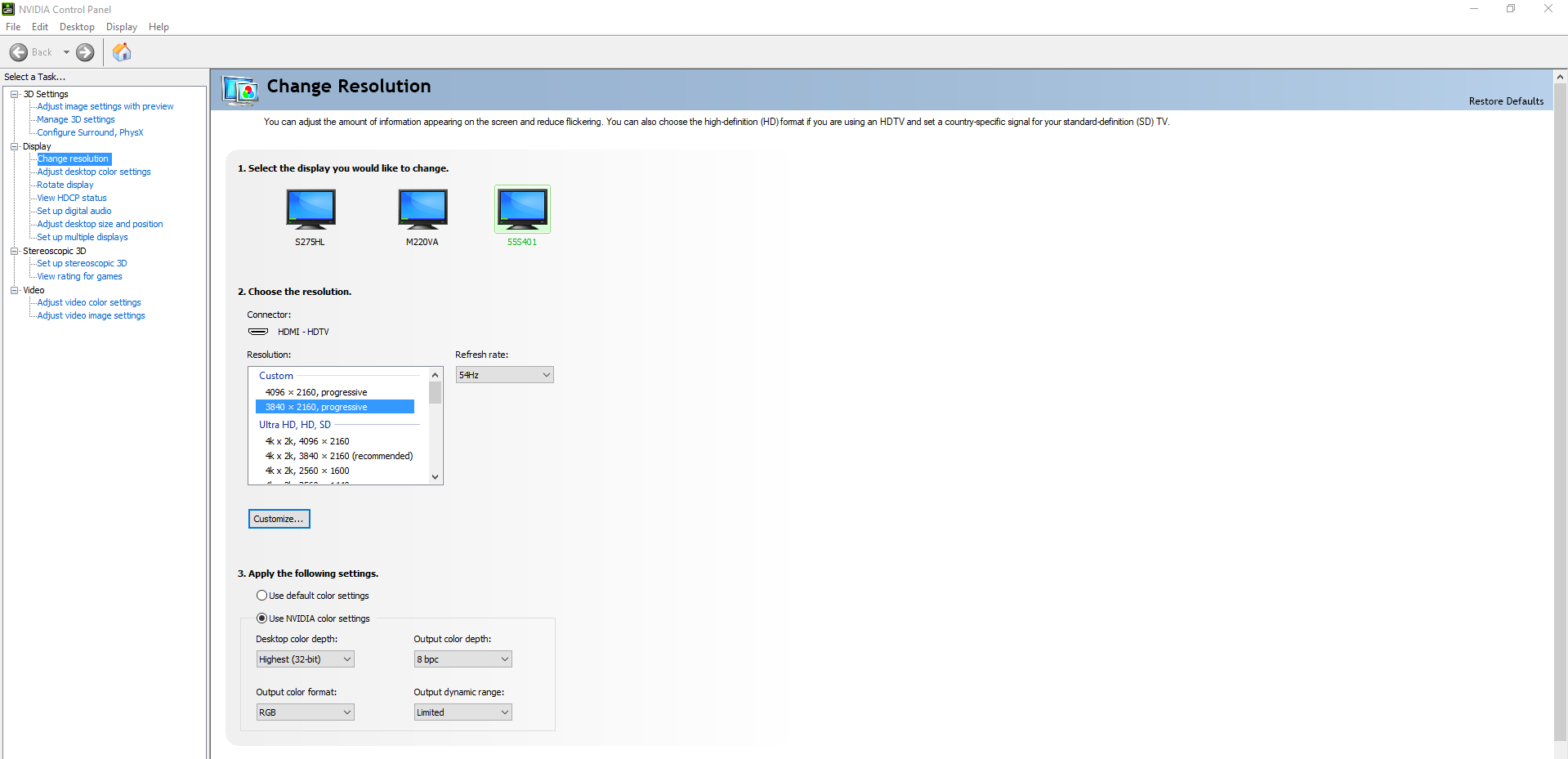Click Restore Defaults link
Image resolution: width=1568 pixels, height=759 pixels.
(1506, 101)
